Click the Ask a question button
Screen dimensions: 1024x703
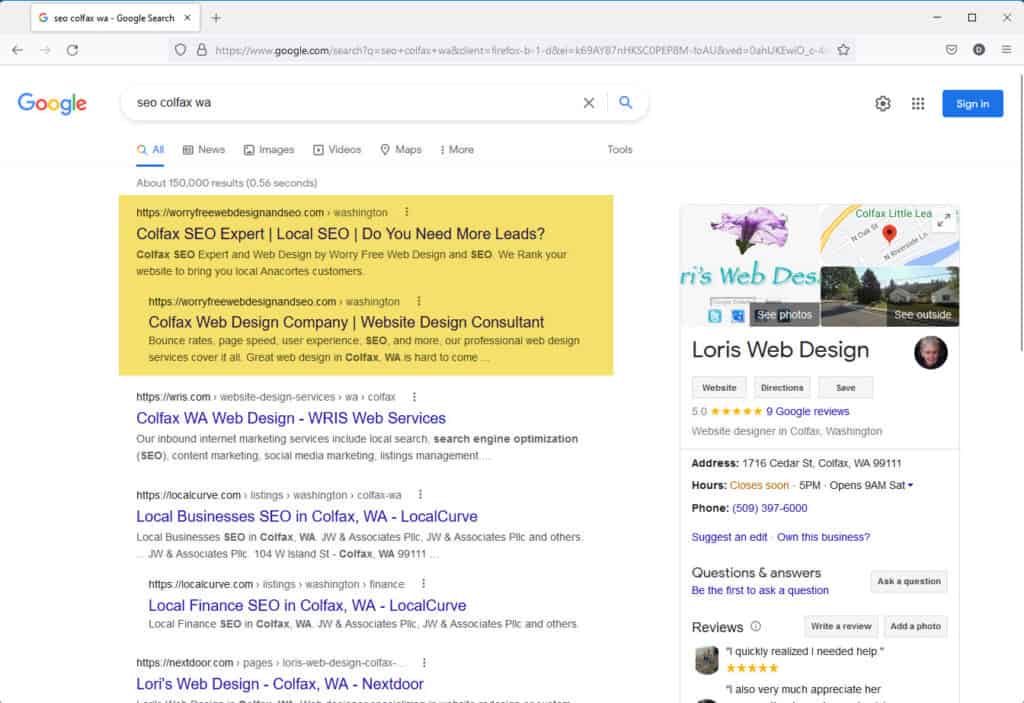(x=909, y=581)
